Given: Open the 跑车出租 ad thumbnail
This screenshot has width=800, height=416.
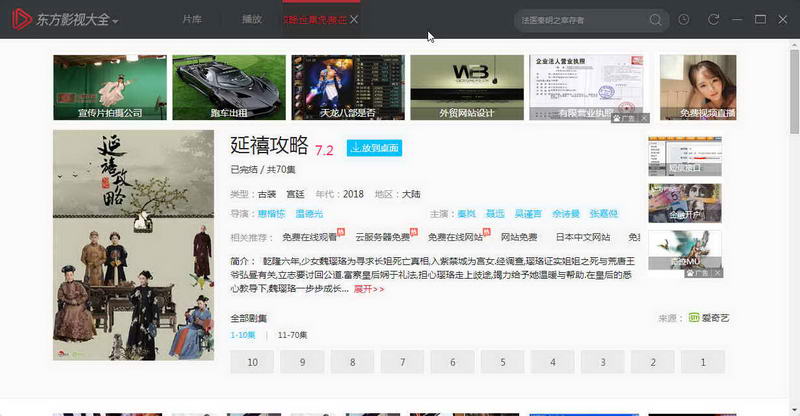Looking at the screenshot, I should pyautogui.click(x=229, y=87).
